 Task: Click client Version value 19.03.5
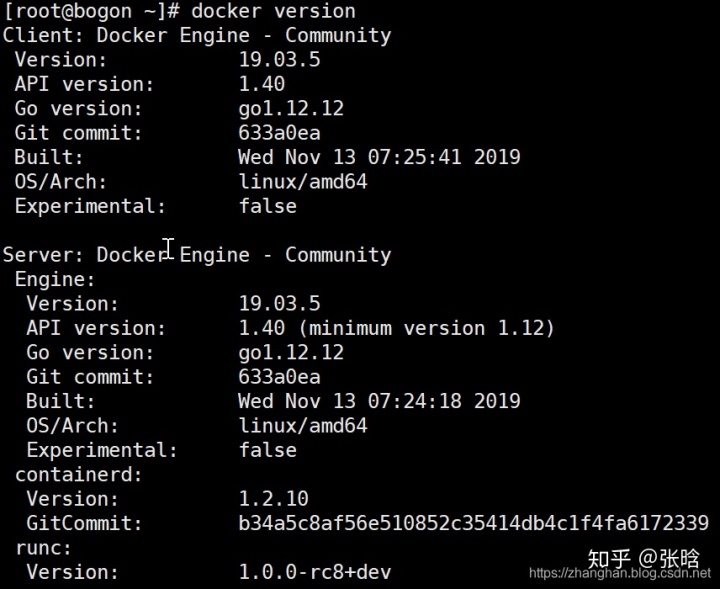[279, 60]
